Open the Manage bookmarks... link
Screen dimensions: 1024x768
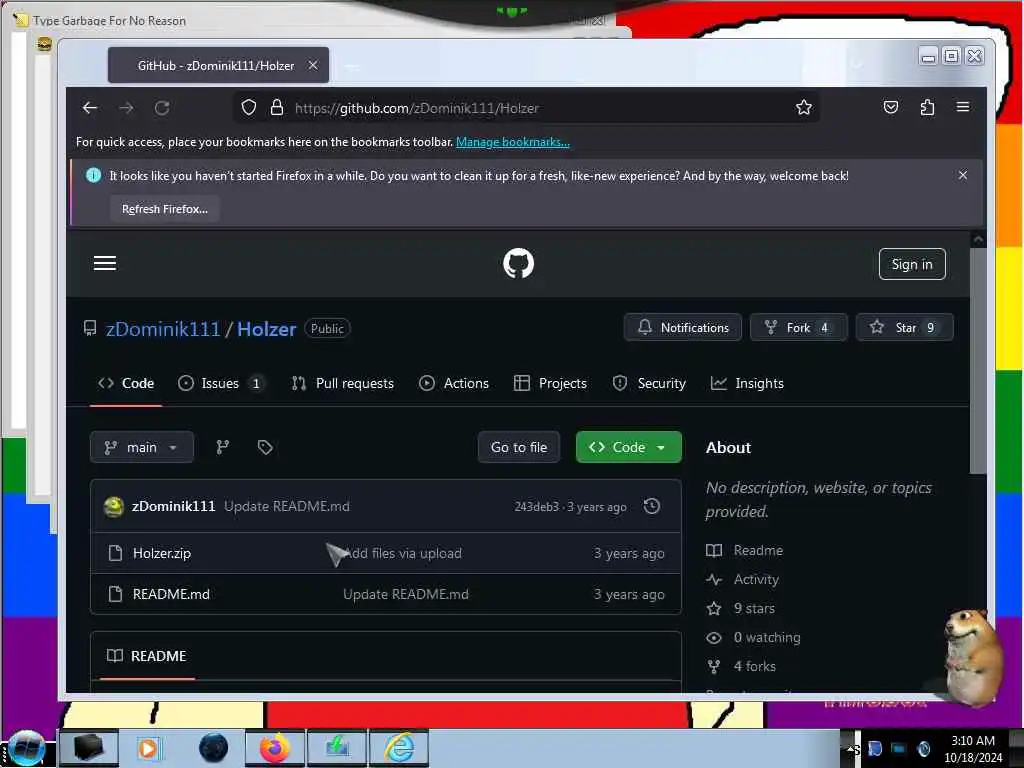point(513,142)
